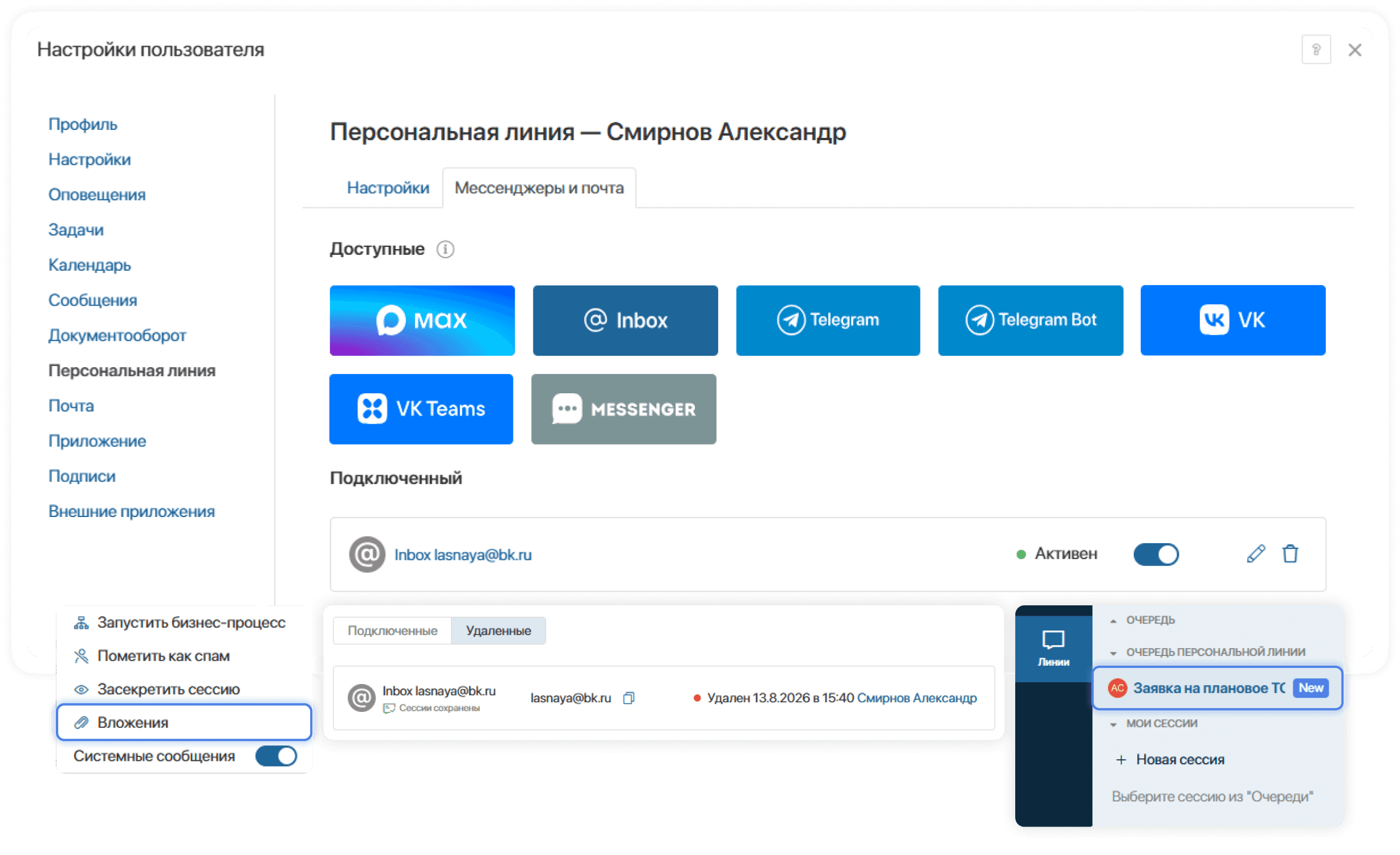This screenshot has width=1400, height=855.
Task: Toggle the Активен switch off
Action: pyautogui.click(x=1156, y=554)
